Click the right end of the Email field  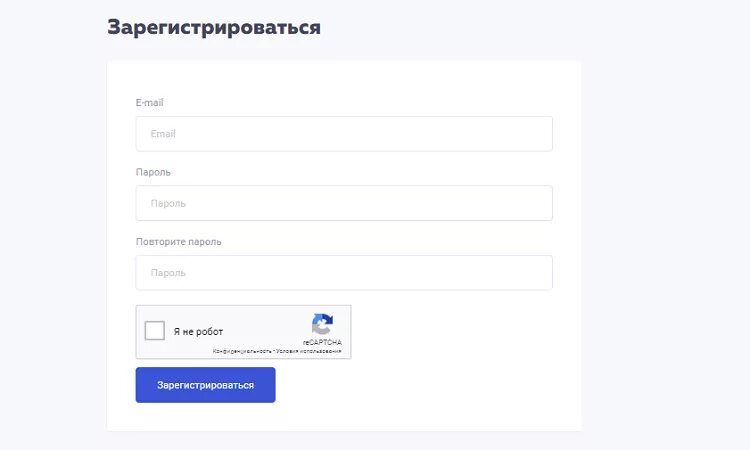[538, 134]
